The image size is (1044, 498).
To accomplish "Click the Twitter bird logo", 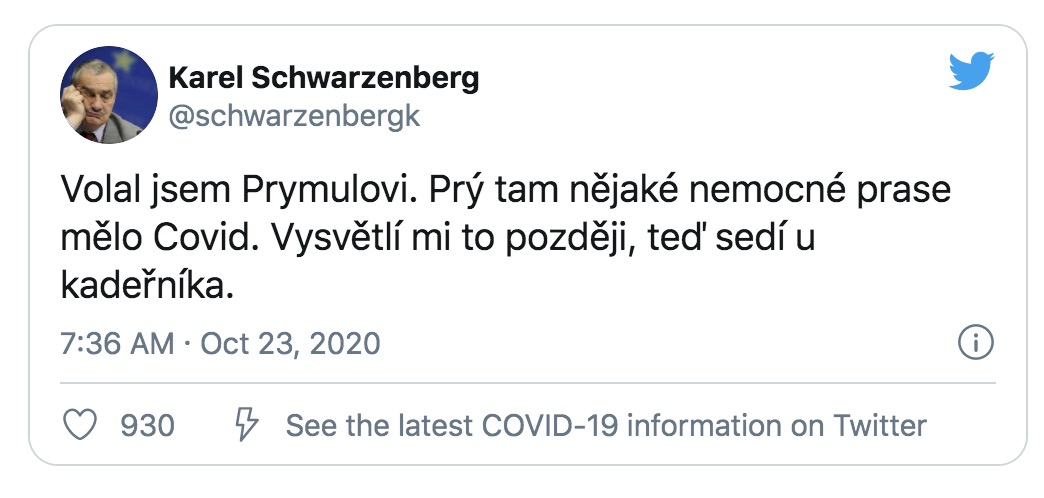I will [x=971, y=71].
